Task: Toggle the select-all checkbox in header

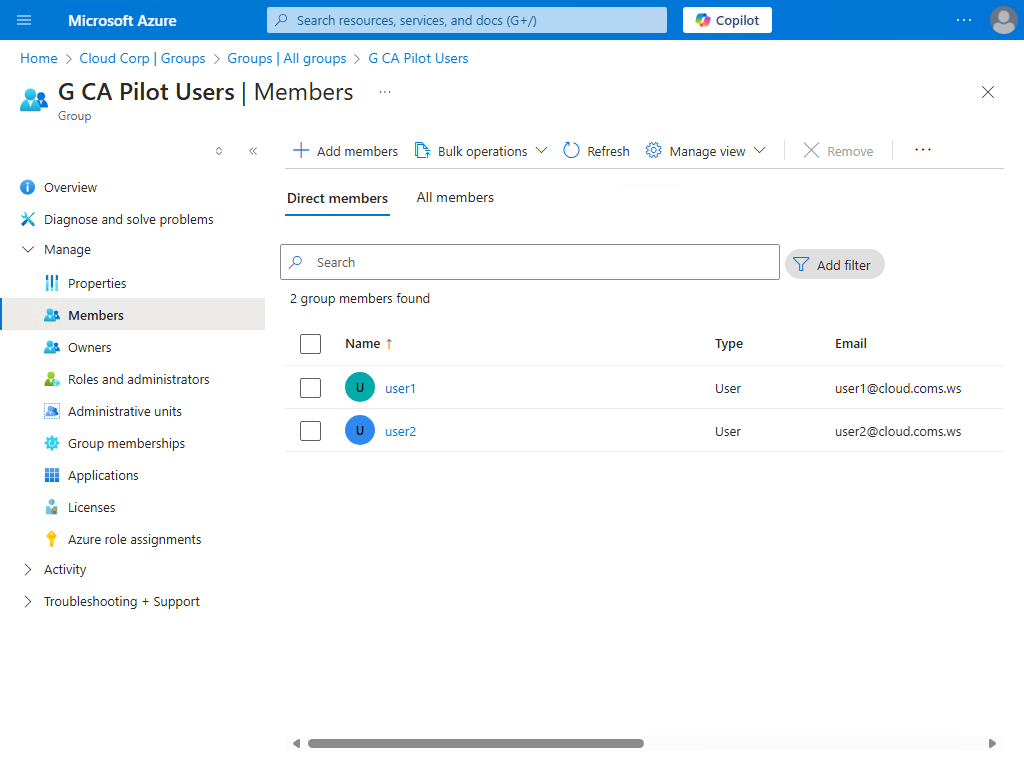Action: click(x=310, y=344)
